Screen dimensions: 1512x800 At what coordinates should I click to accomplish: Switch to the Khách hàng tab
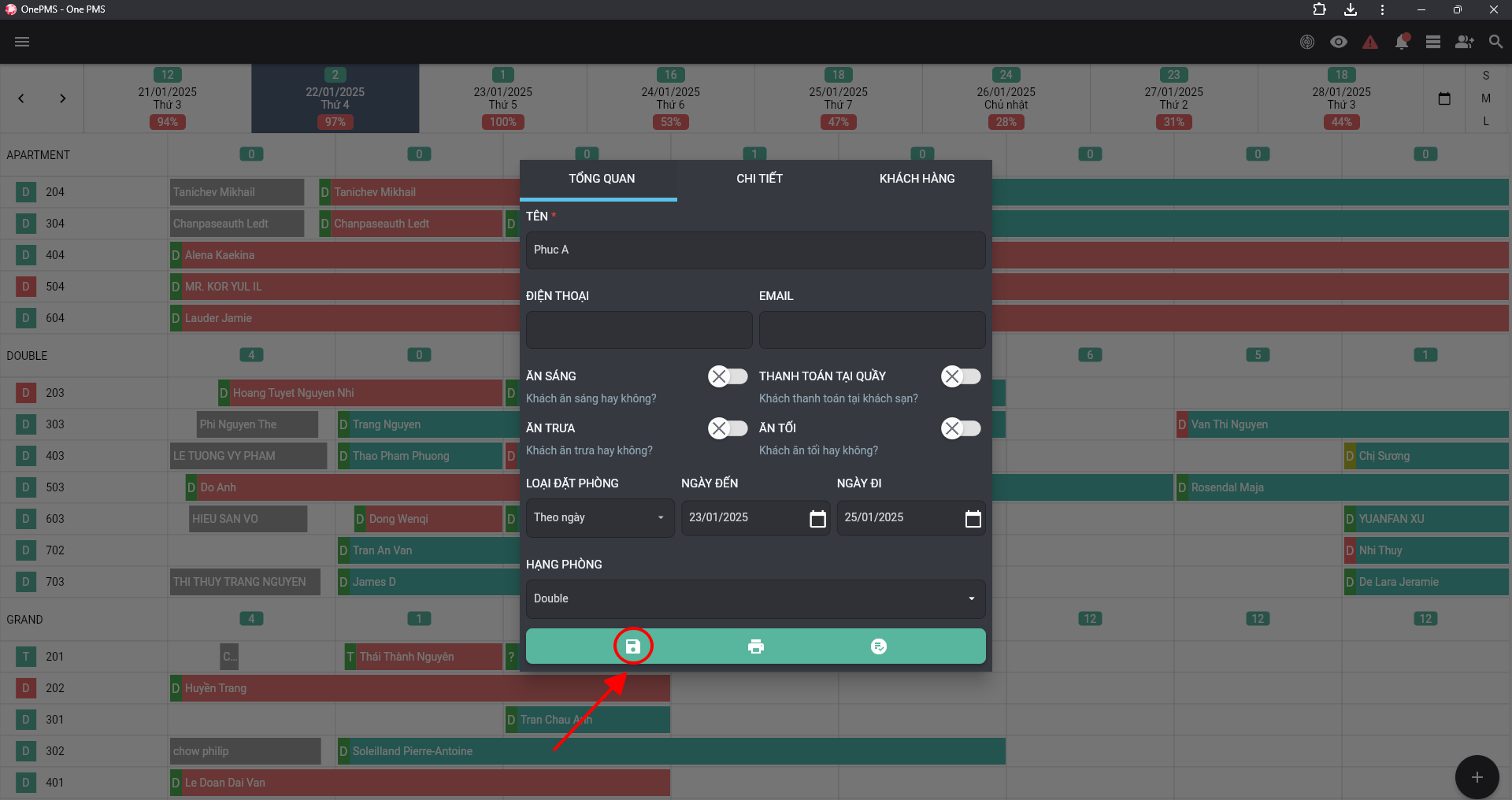[x=917, y=179]
